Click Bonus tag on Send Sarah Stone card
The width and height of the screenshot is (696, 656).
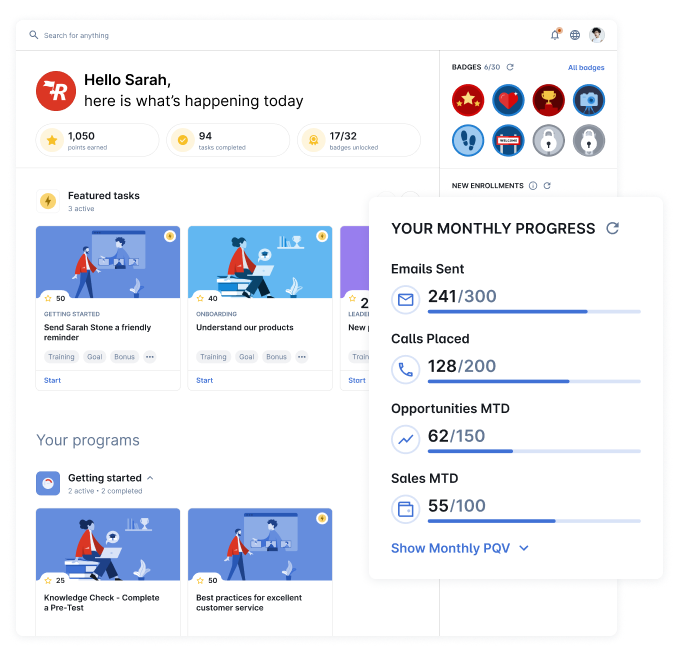point(124,357)
